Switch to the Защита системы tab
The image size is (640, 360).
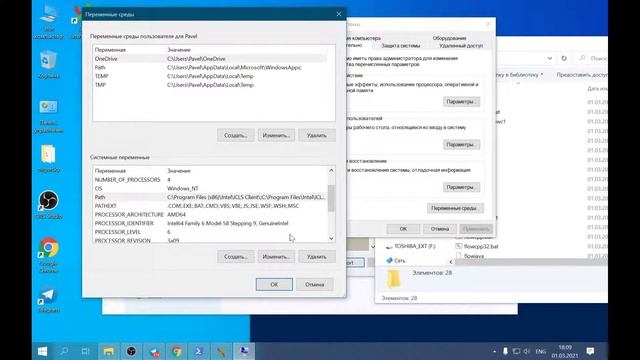click(x=400, y=46)
